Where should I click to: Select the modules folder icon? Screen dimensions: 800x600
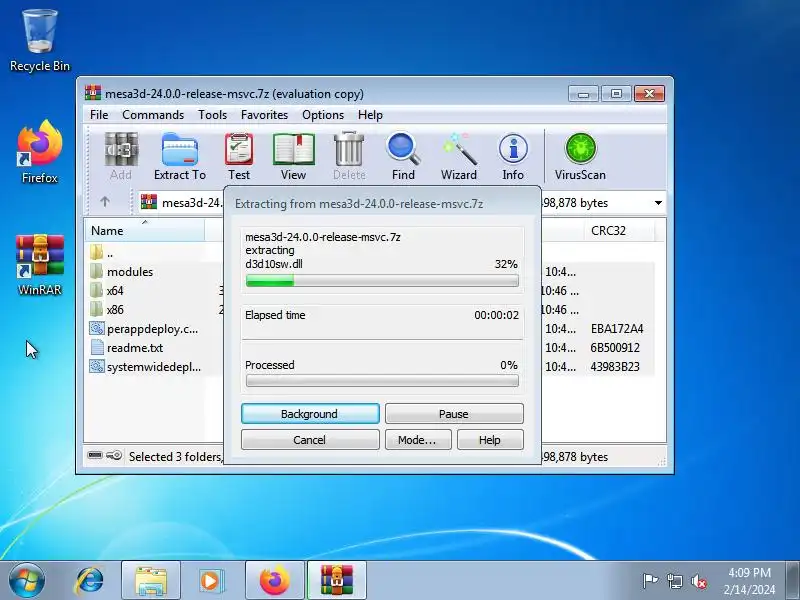pos(96,271)
